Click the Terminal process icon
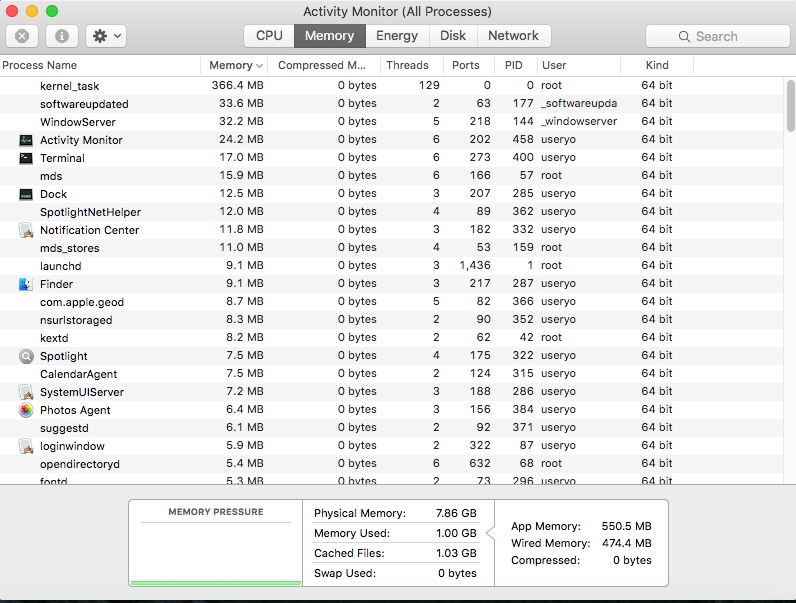 point(26,158)
